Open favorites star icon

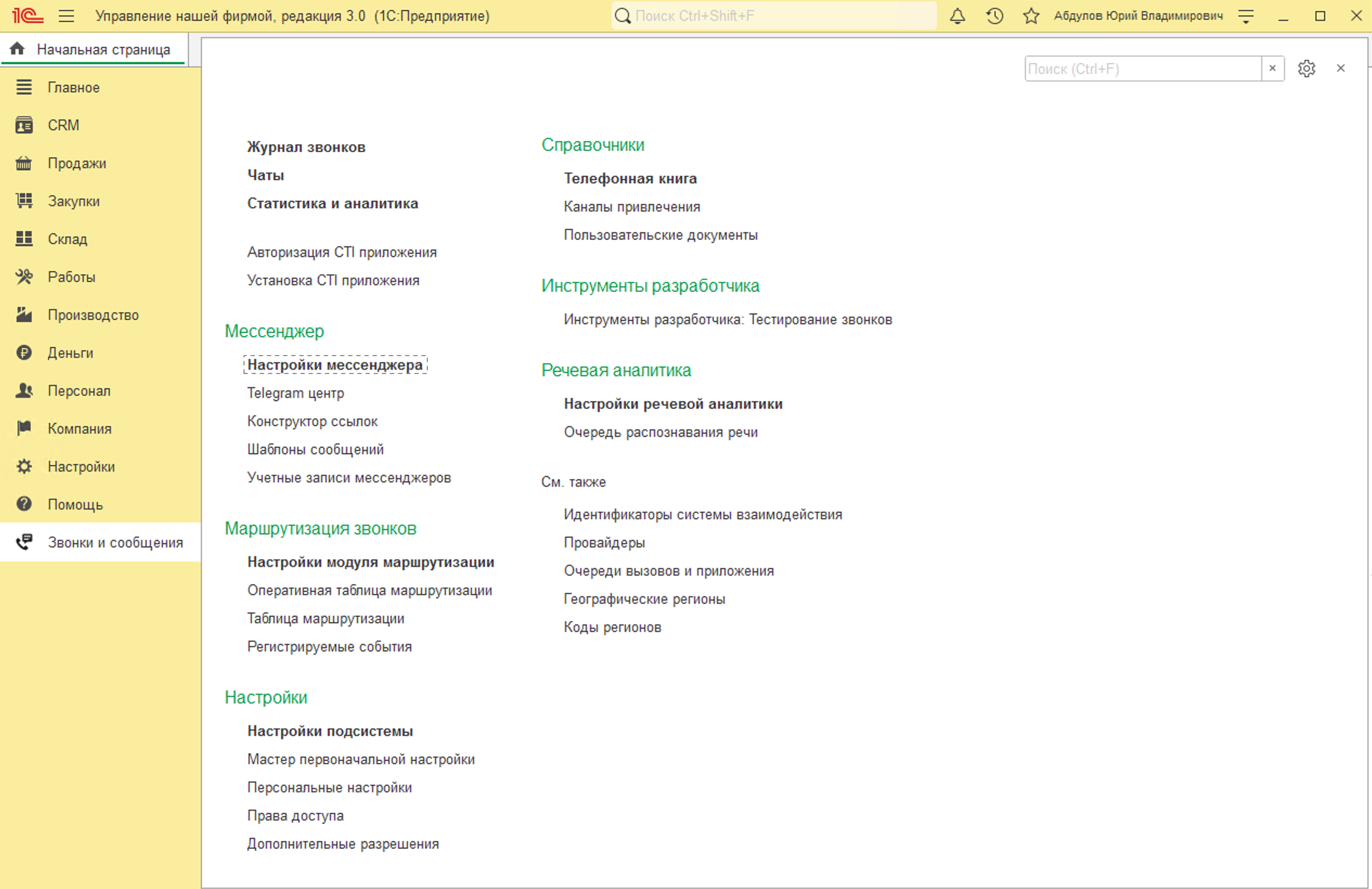(x=1031, y=16)
